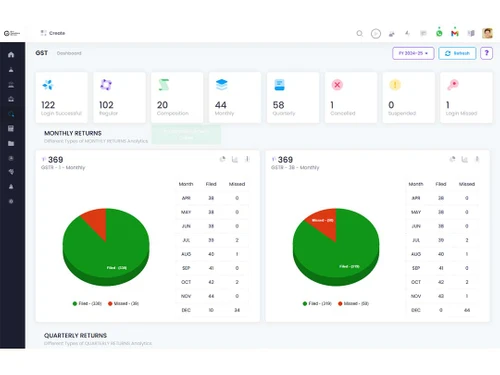This screenshot has height=375, width=500.
Task: Click the scroll icon on the Composition card
Action: [164, 85]
